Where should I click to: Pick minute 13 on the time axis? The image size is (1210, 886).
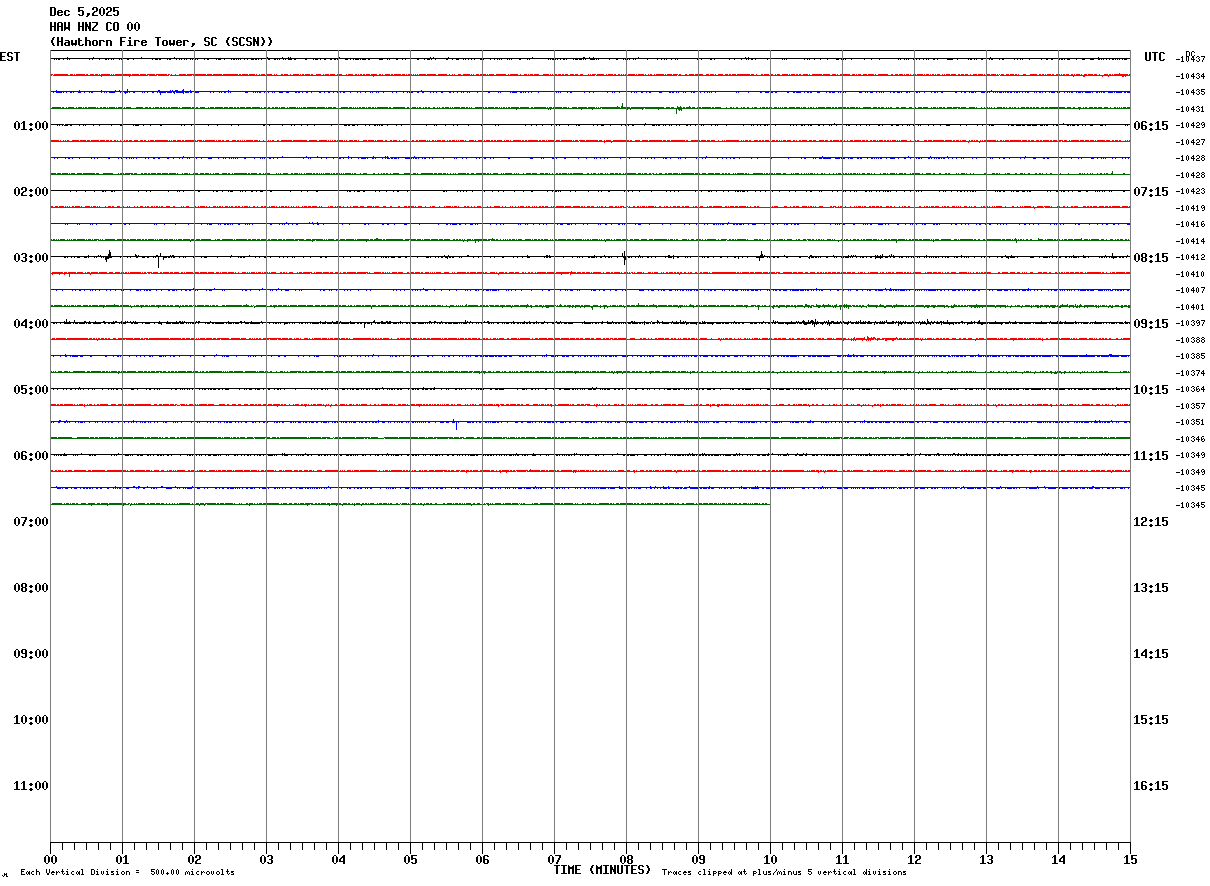pos(986,860)
